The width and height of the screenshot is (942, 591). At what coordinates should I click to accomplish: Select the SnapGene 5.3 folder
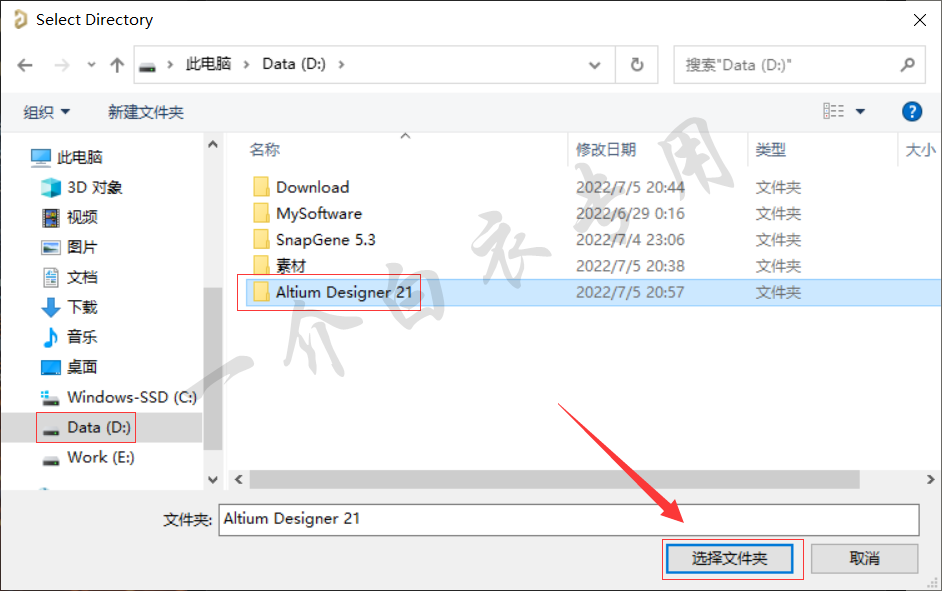[x=326, y=240]
